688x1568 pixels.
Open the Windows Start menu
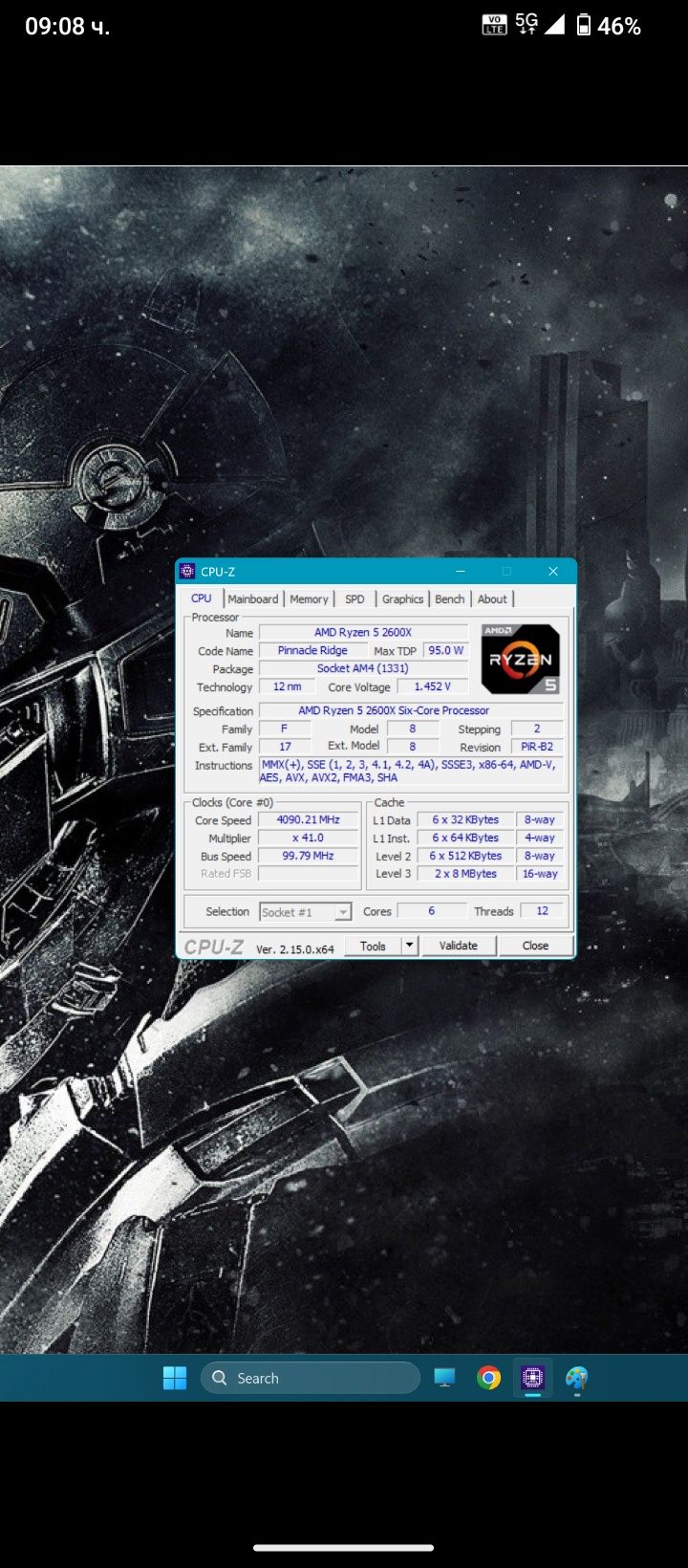point(175,1378)
